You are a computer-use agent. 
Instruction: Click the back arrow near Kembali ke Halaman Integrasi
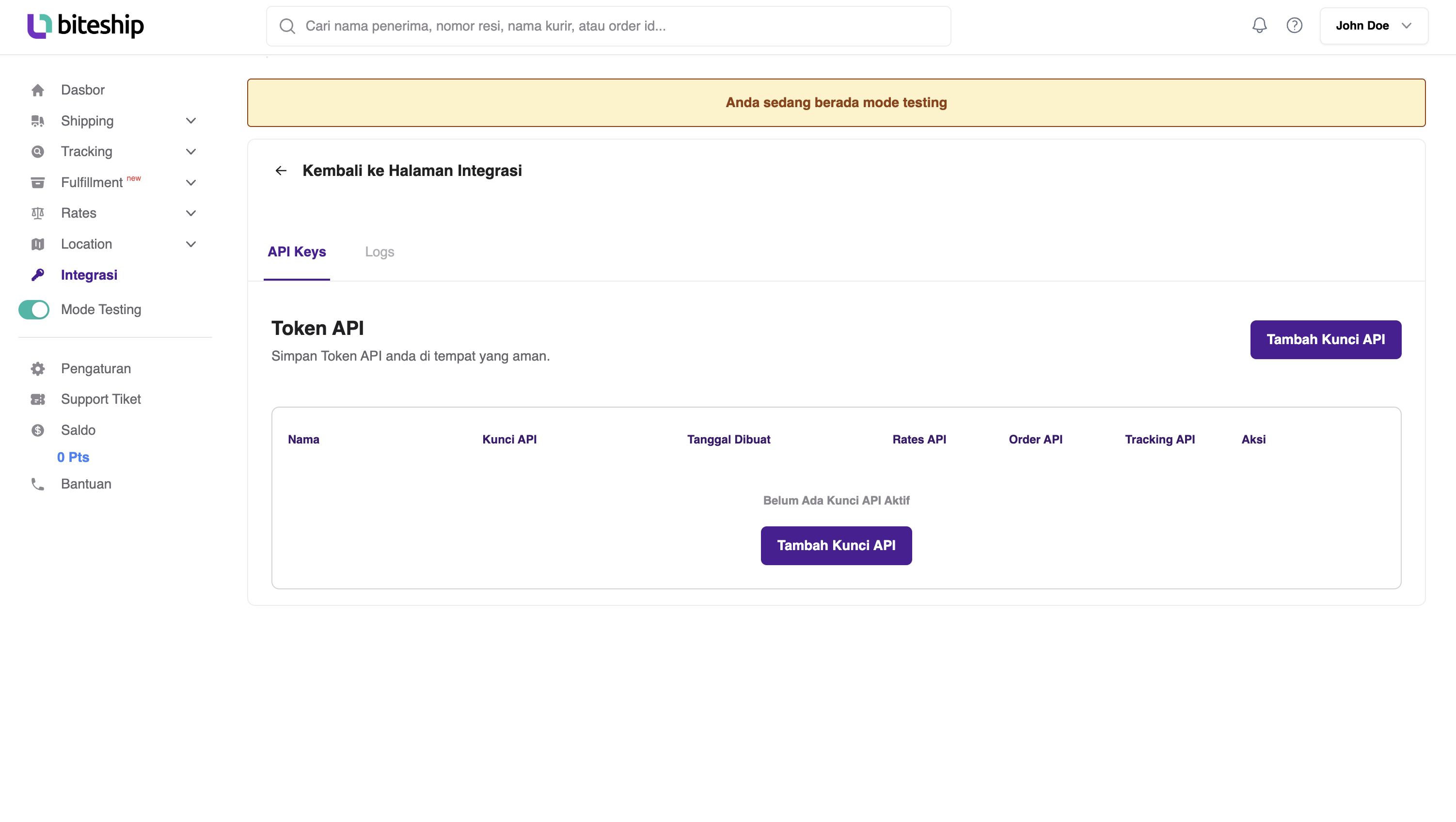tap(281, 171)
